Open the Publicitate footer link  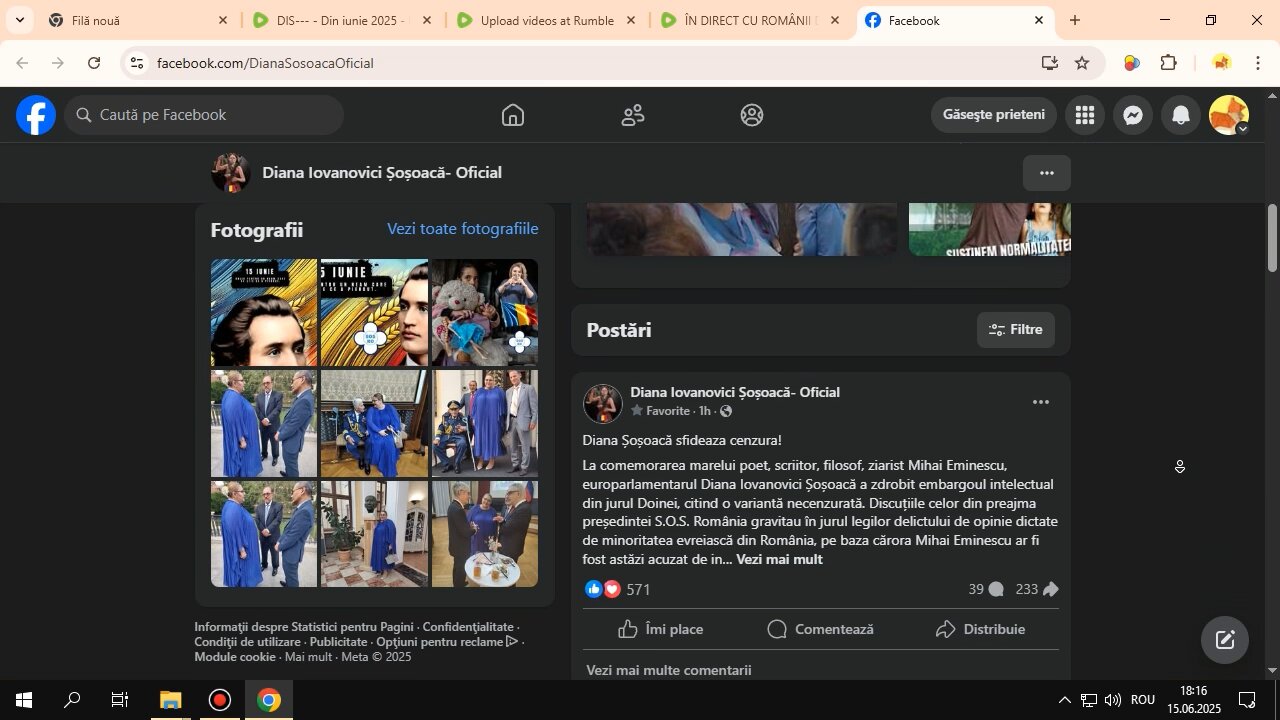338,642
